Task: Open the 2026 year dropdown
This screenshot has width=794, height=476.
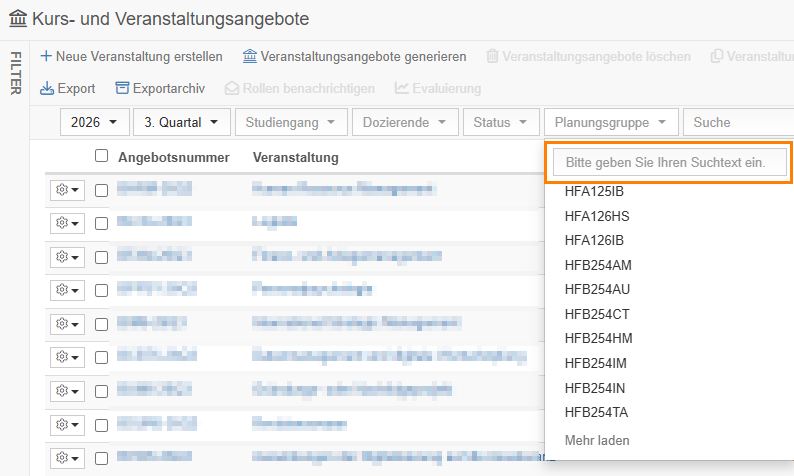Action: click(x=95, y=122)
